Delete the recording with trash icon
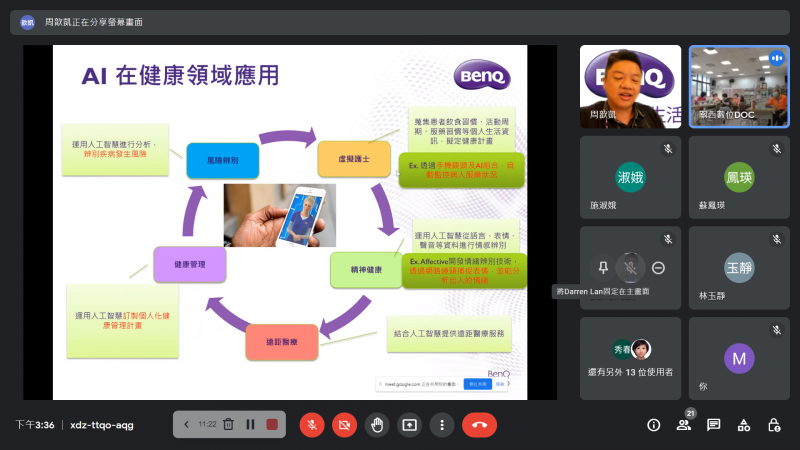Image resolution: width=800 pixels, height=450 pixels. coord(228,424)
